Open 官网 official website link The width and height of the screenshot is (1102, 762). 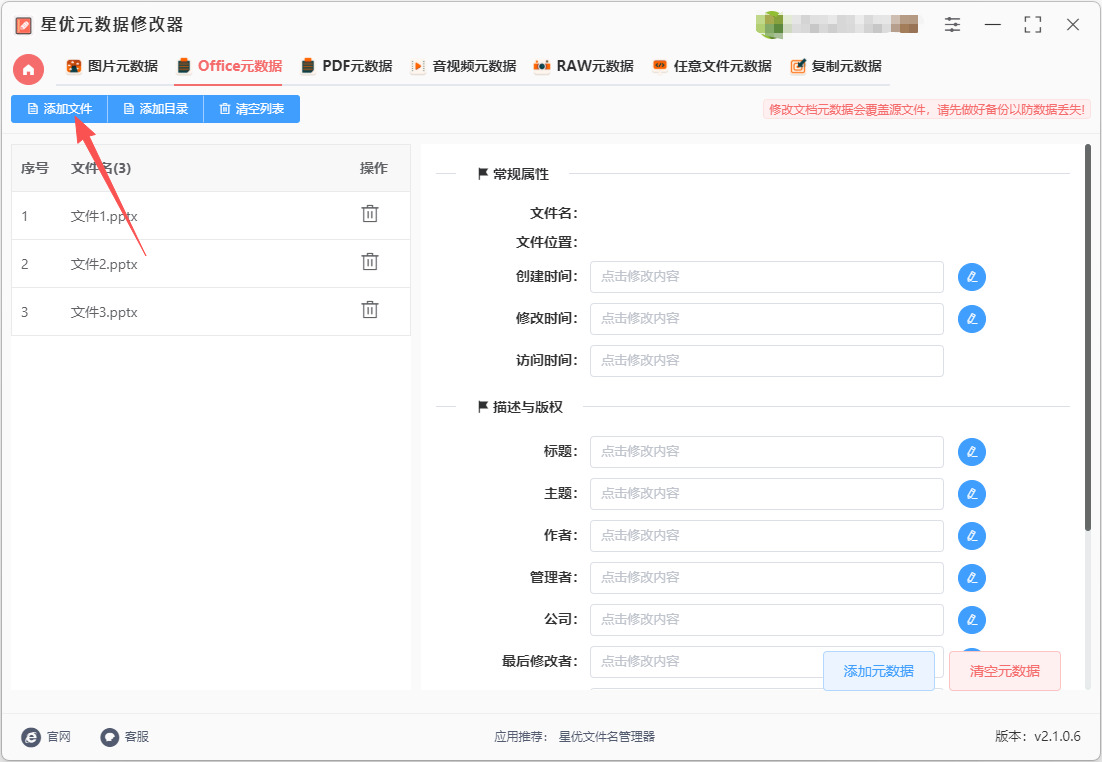tap(46, 737)
